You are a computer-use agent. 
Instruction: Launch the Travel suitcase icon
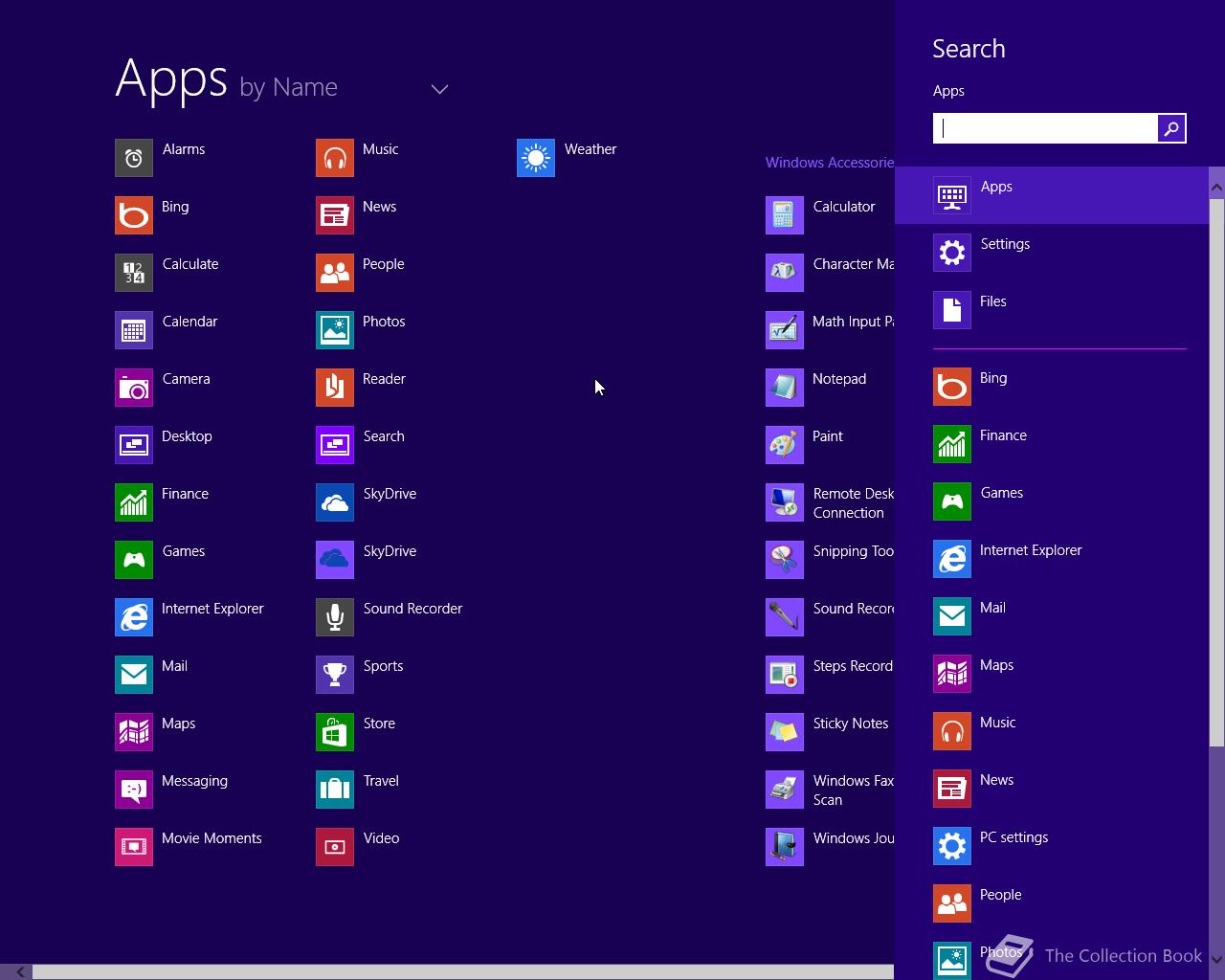click(335, 790)
